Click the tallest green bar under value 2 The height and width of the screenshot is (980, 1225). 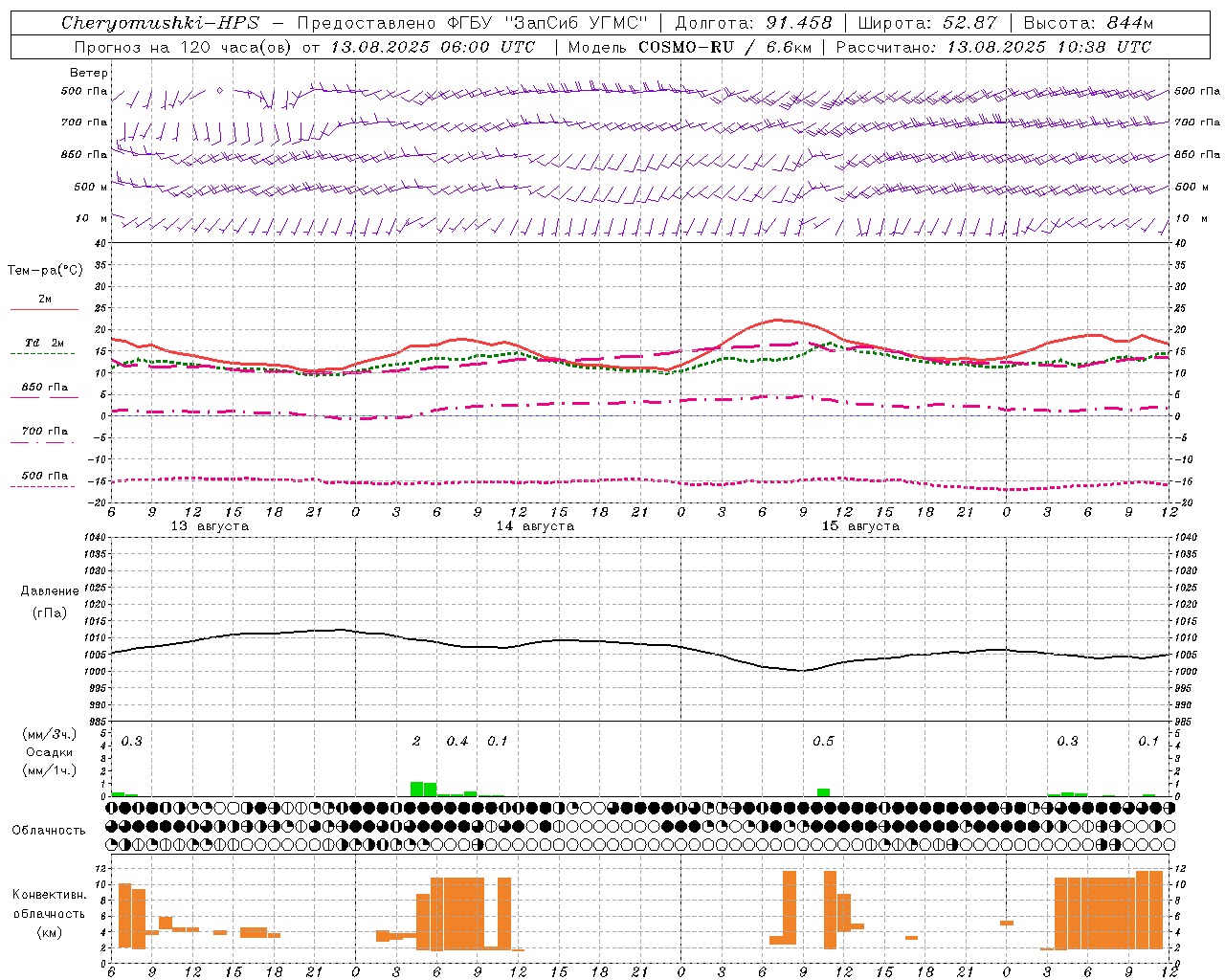[416, 790]
